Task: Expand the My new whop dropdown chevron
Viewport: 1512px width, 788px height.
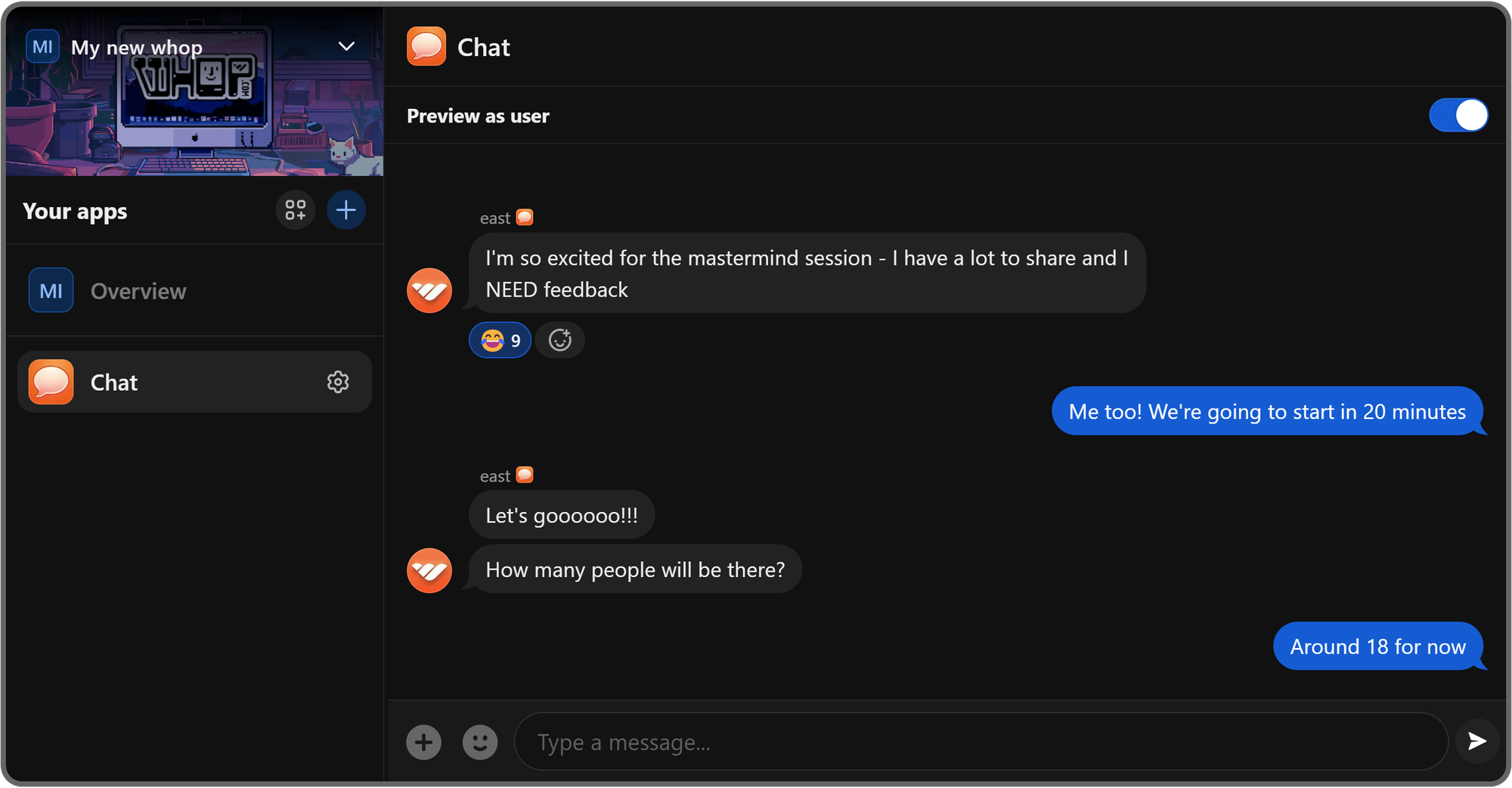Action: click(346, 46)
